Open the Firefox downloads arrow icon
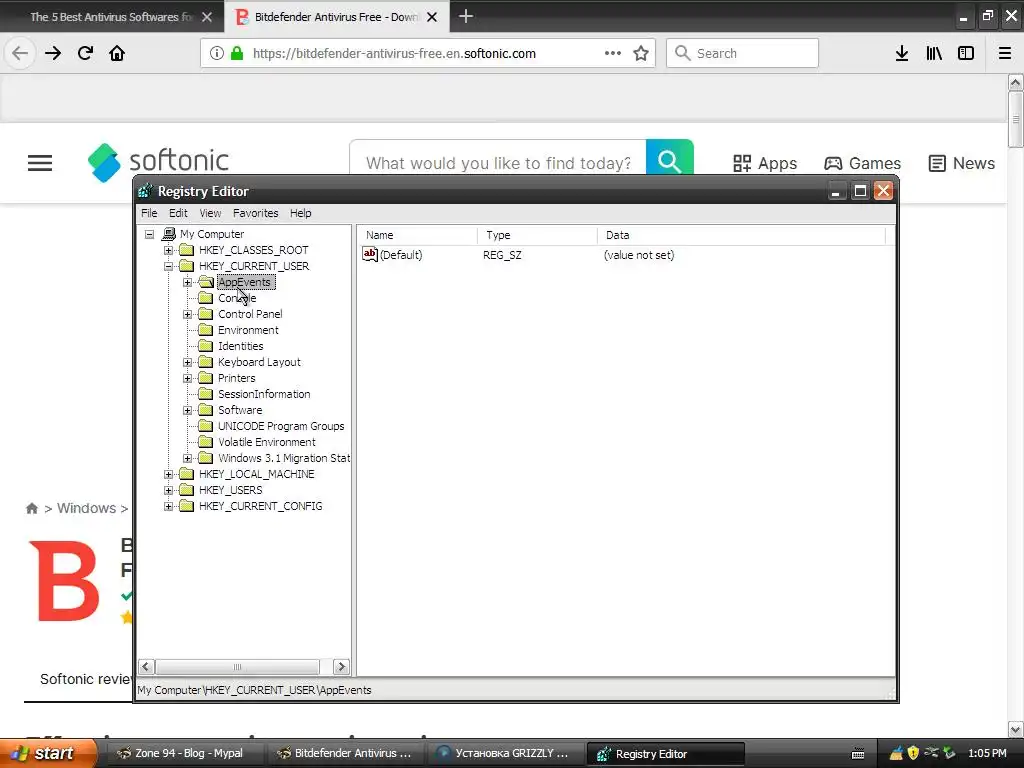Screen dimensions: 1024x768 901,53
